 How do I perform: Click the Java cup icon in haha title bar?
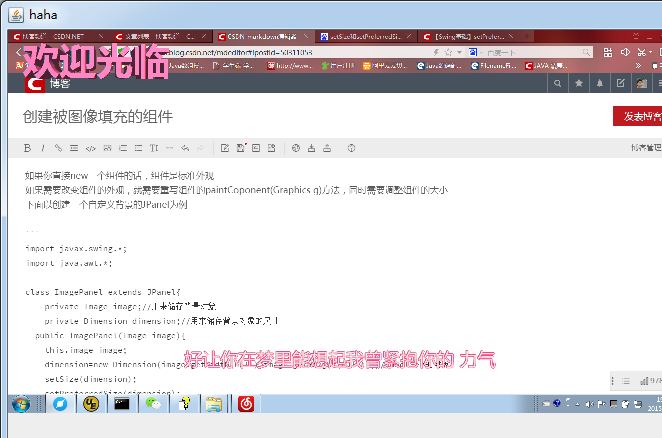coord(16,15)
